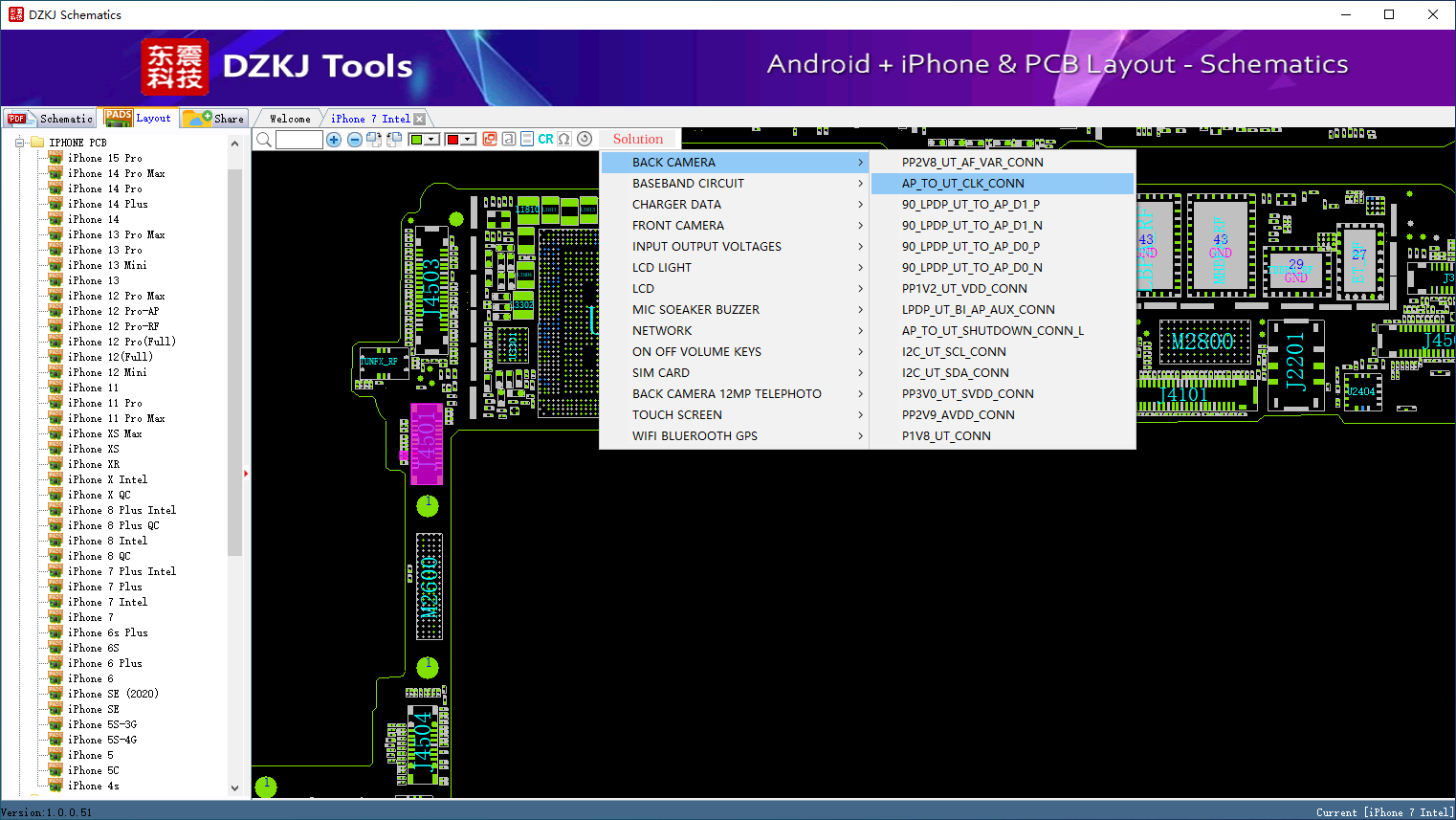This screenshot has width=1456, height=820.
Task: Switch to the Layout tab
Action: (x=139, y=118)
